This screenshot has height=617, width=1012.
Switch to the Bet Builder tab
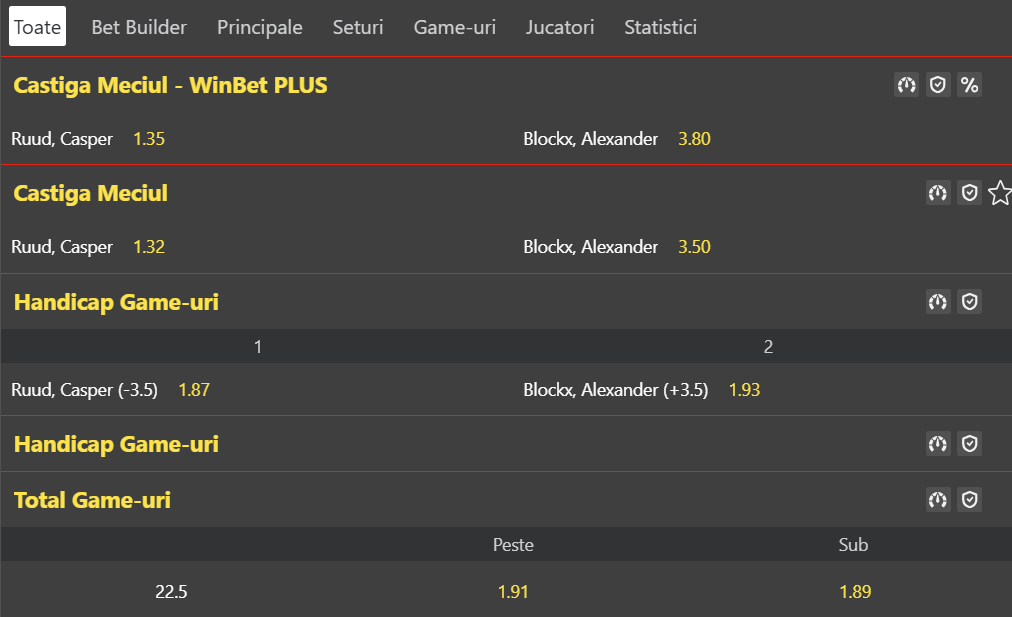138,27
